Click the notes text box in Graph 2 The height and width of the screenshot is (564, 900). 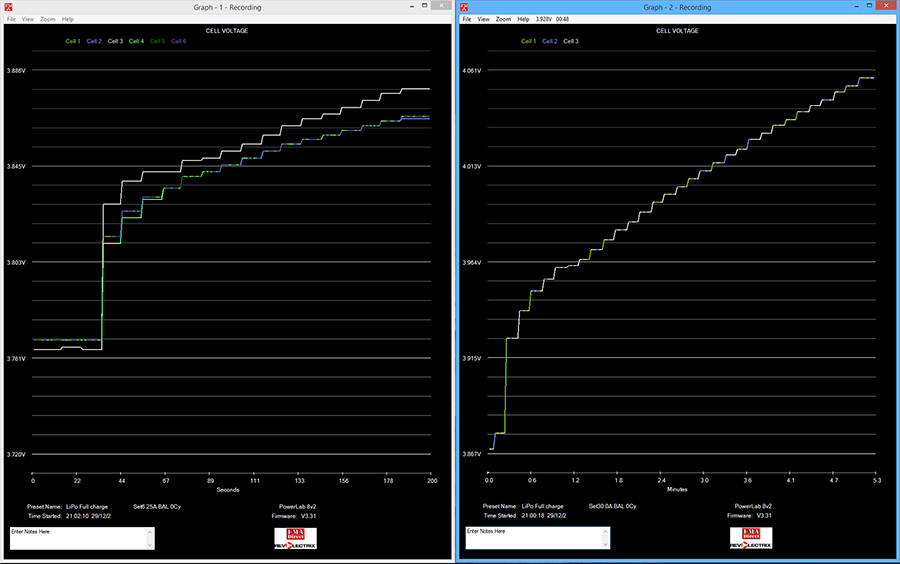click(x=534, y=538)
